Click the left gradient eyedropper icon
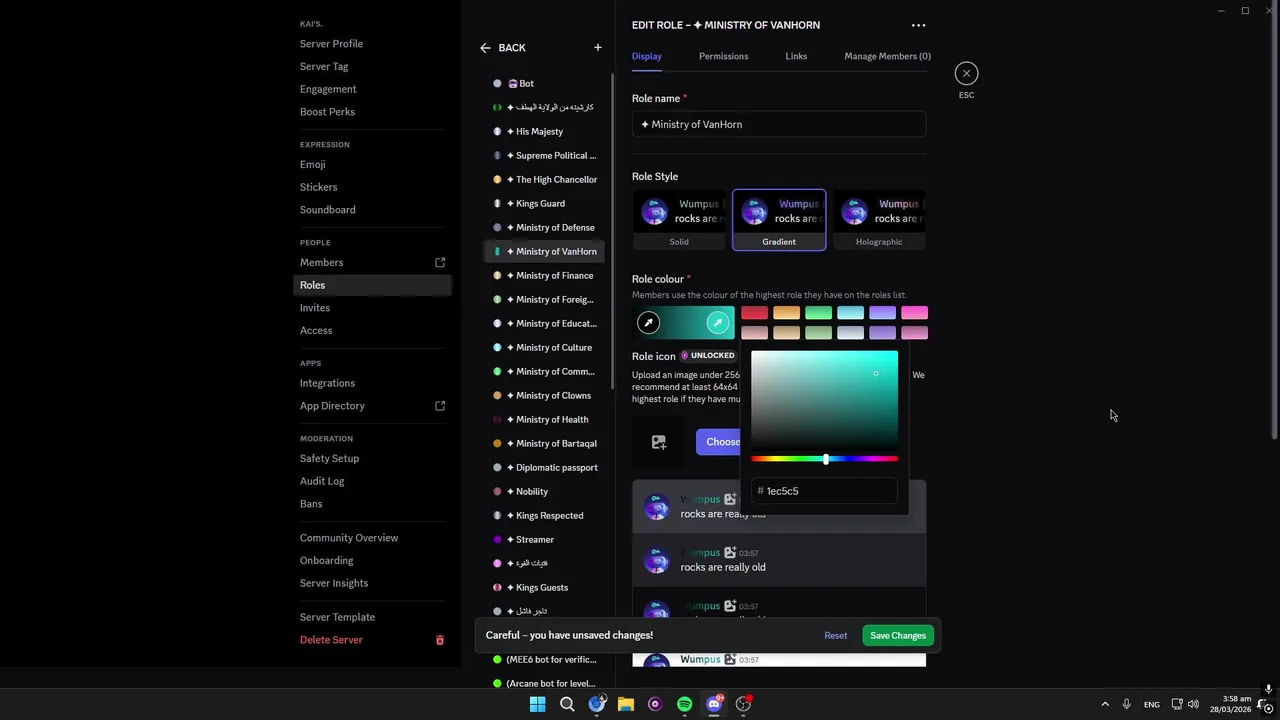The image size is (1280, 720). tap(649, 322)
